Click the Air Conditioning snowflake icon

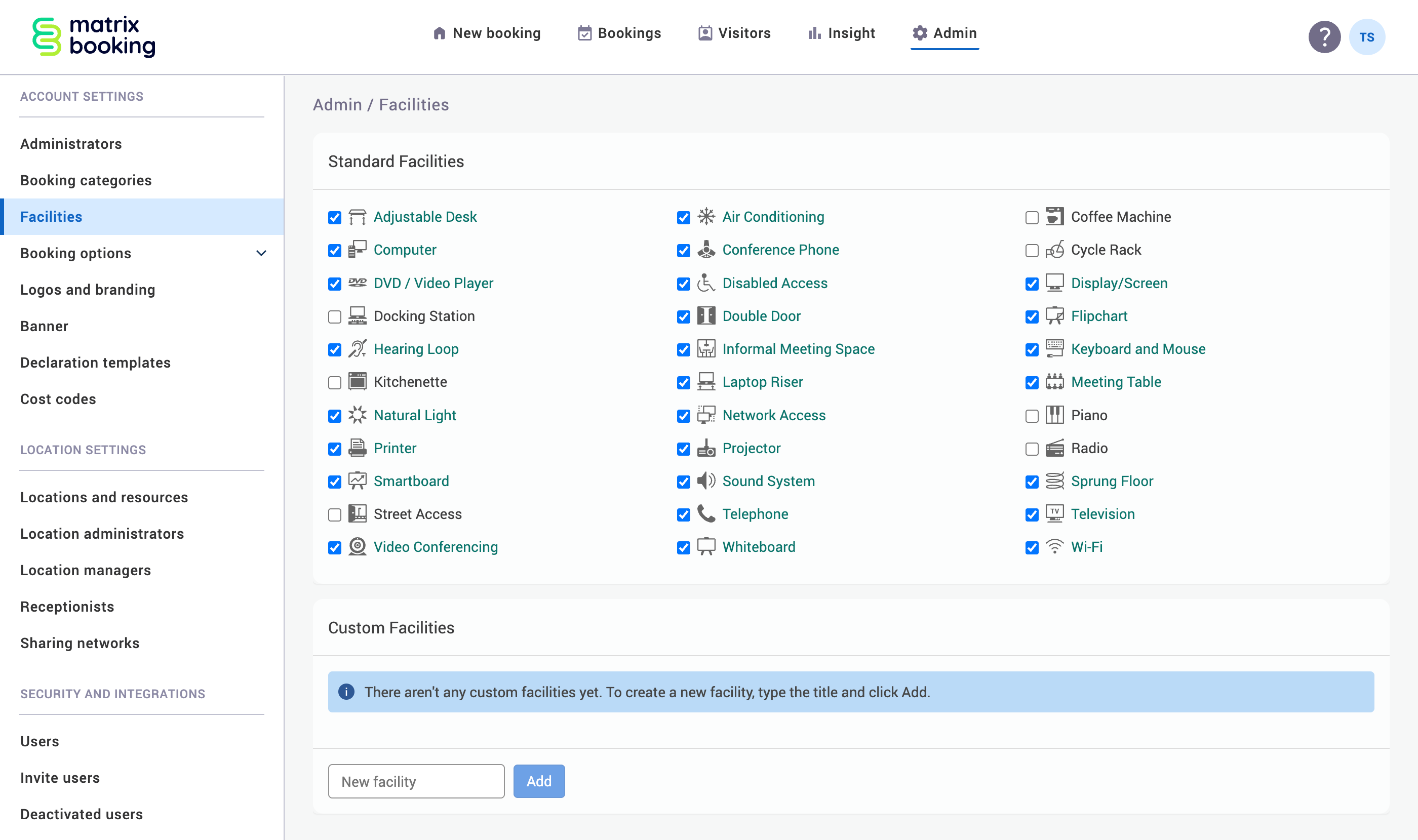pos(706,217)
